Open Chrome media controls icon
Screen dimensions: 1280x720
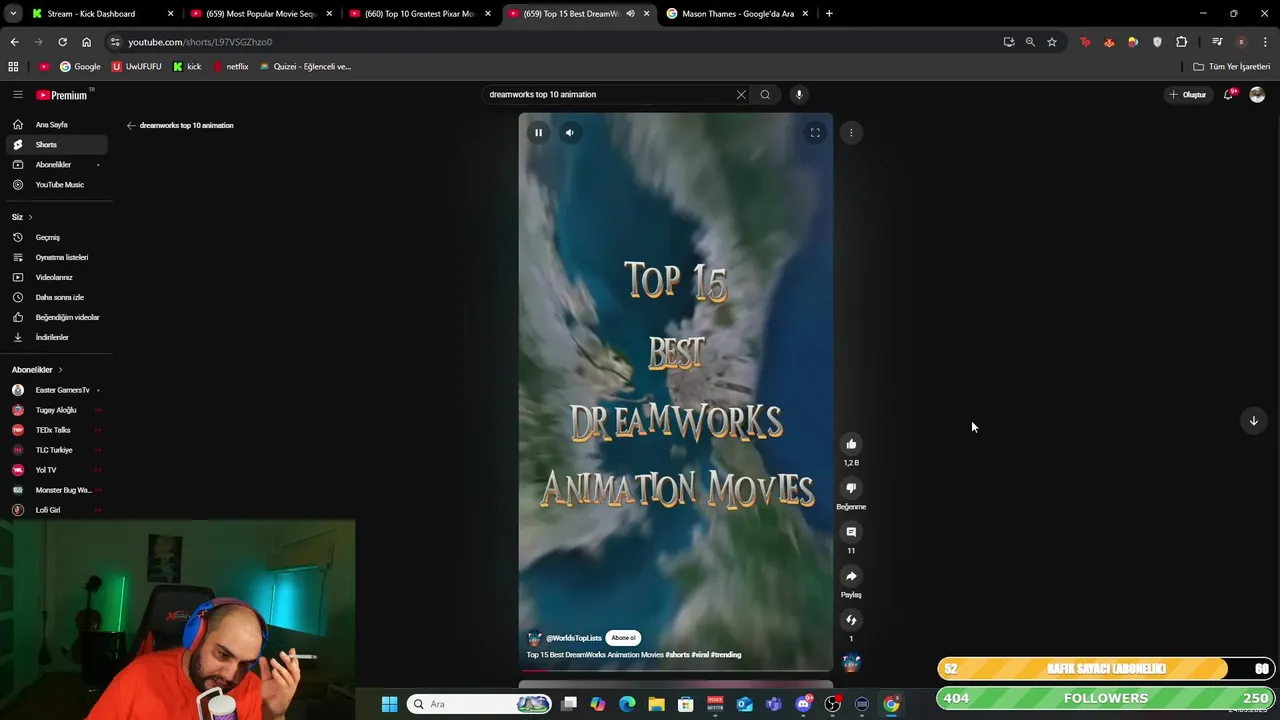tap(1217, 42)
